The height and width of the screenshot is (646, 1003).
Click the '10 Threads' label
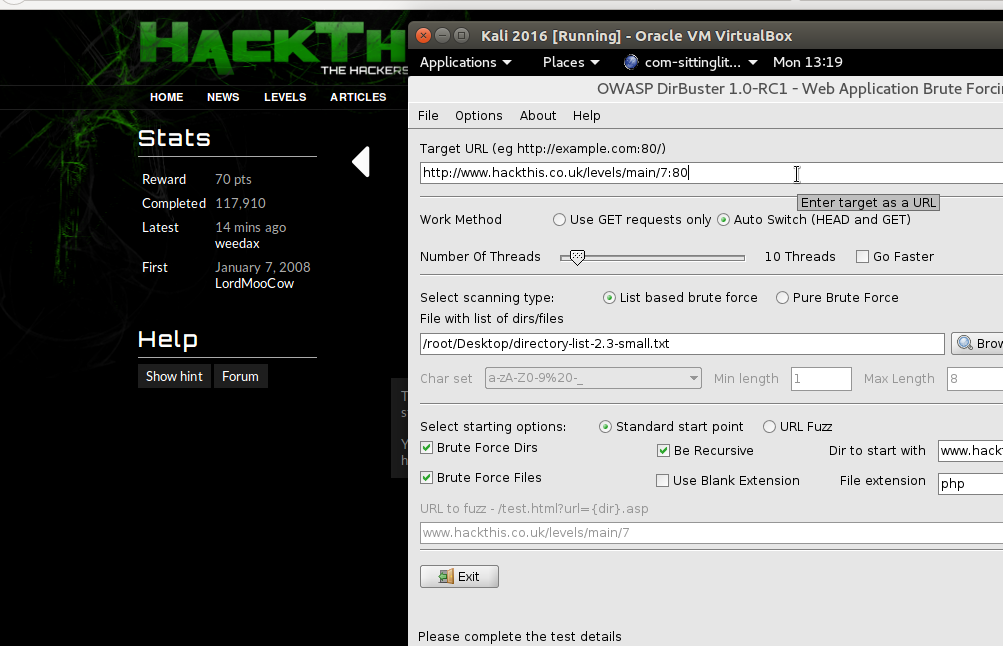800,256
